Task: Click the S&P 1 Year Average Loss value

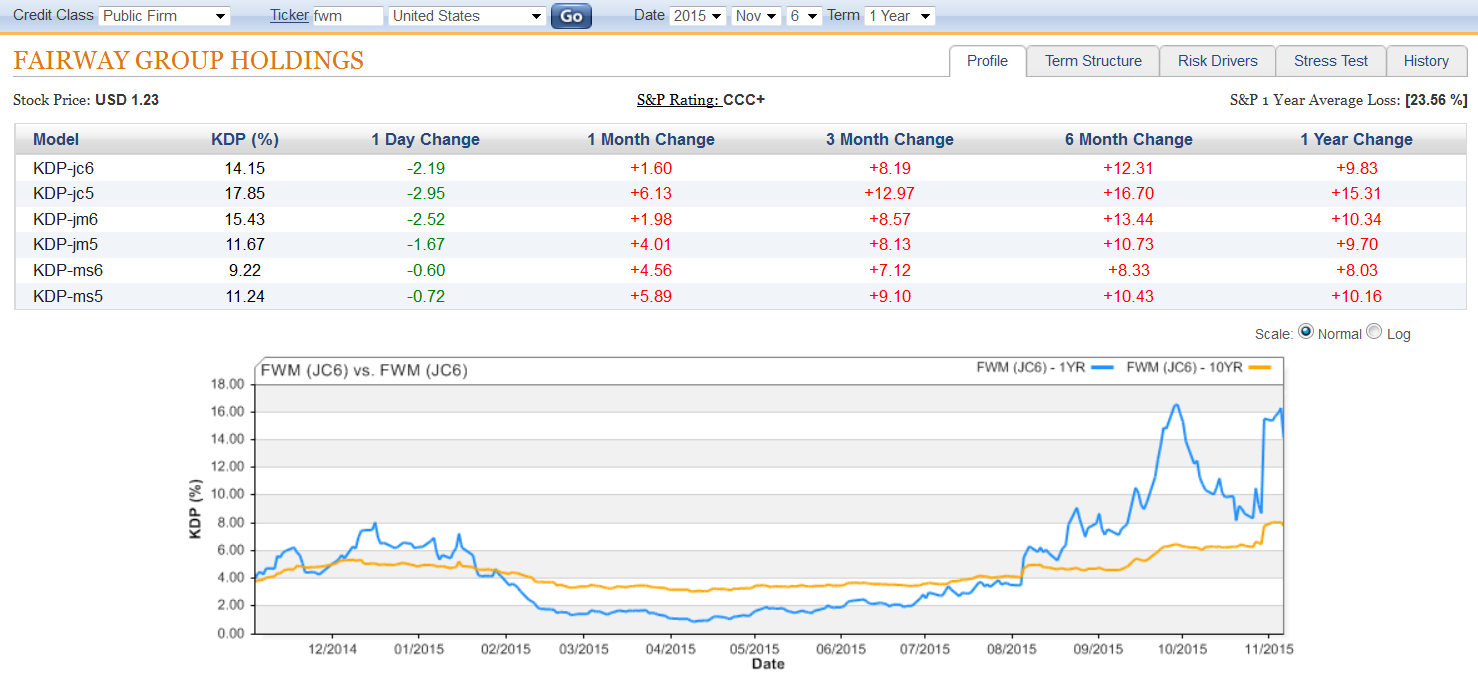Action: pyautogui.click(x=1436, y=100)
